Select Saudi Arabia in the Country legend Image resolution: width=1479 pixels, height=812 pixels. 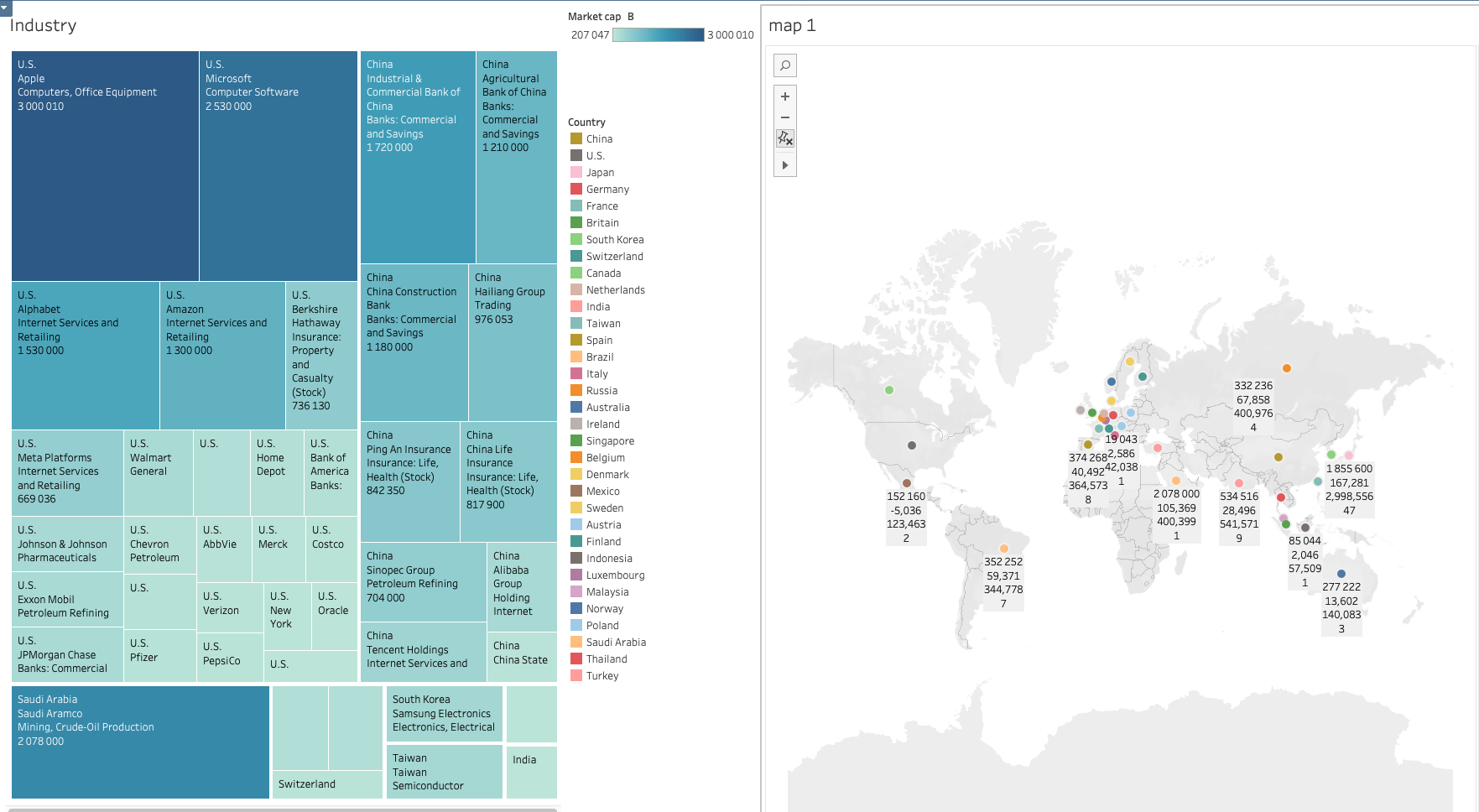616,643
